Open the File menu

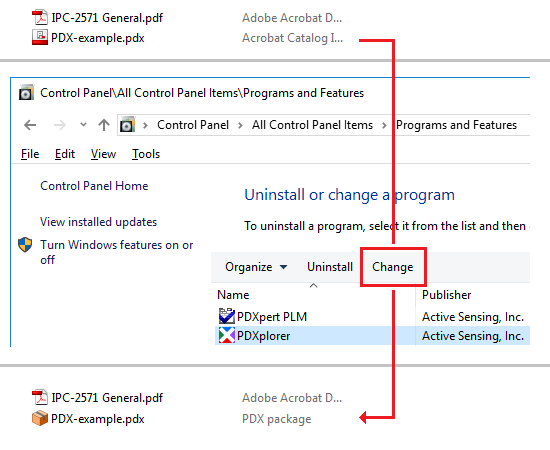(x=30, y=154)
